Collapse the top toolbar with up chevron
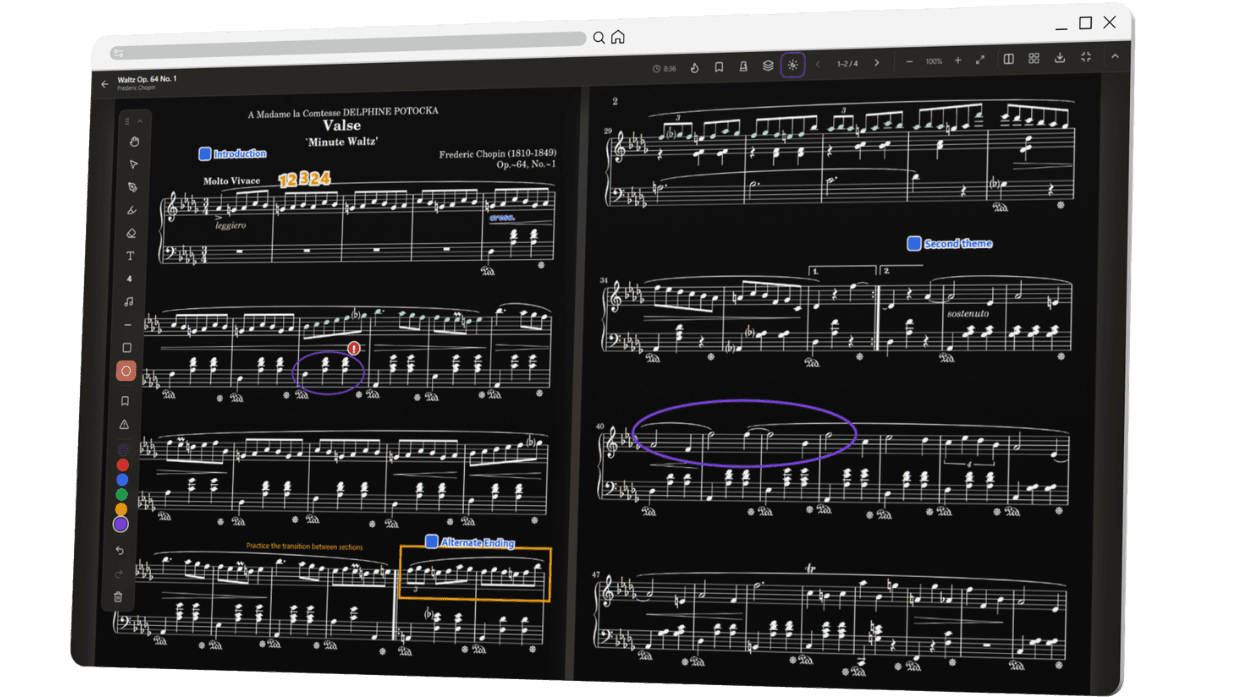Image resolution: width=1240 pixels, height=697 pixels. coord(1115,56)
